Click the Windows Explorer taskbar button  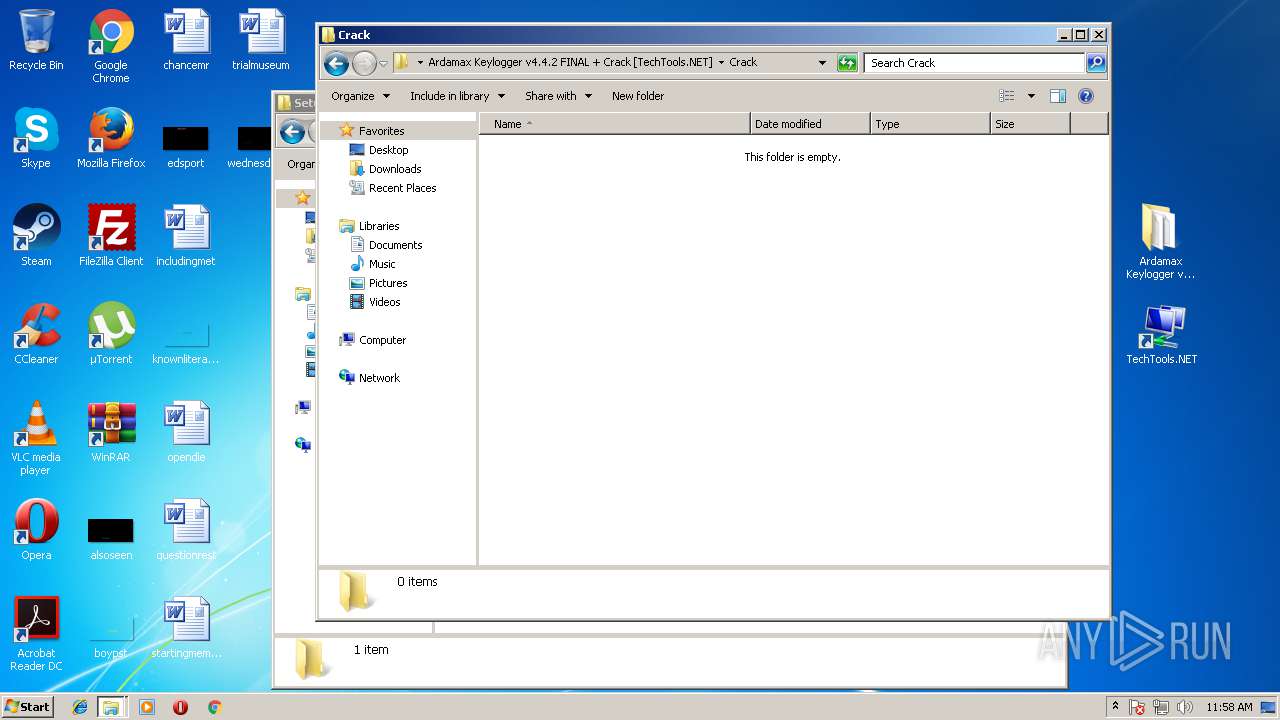[111, 707]
